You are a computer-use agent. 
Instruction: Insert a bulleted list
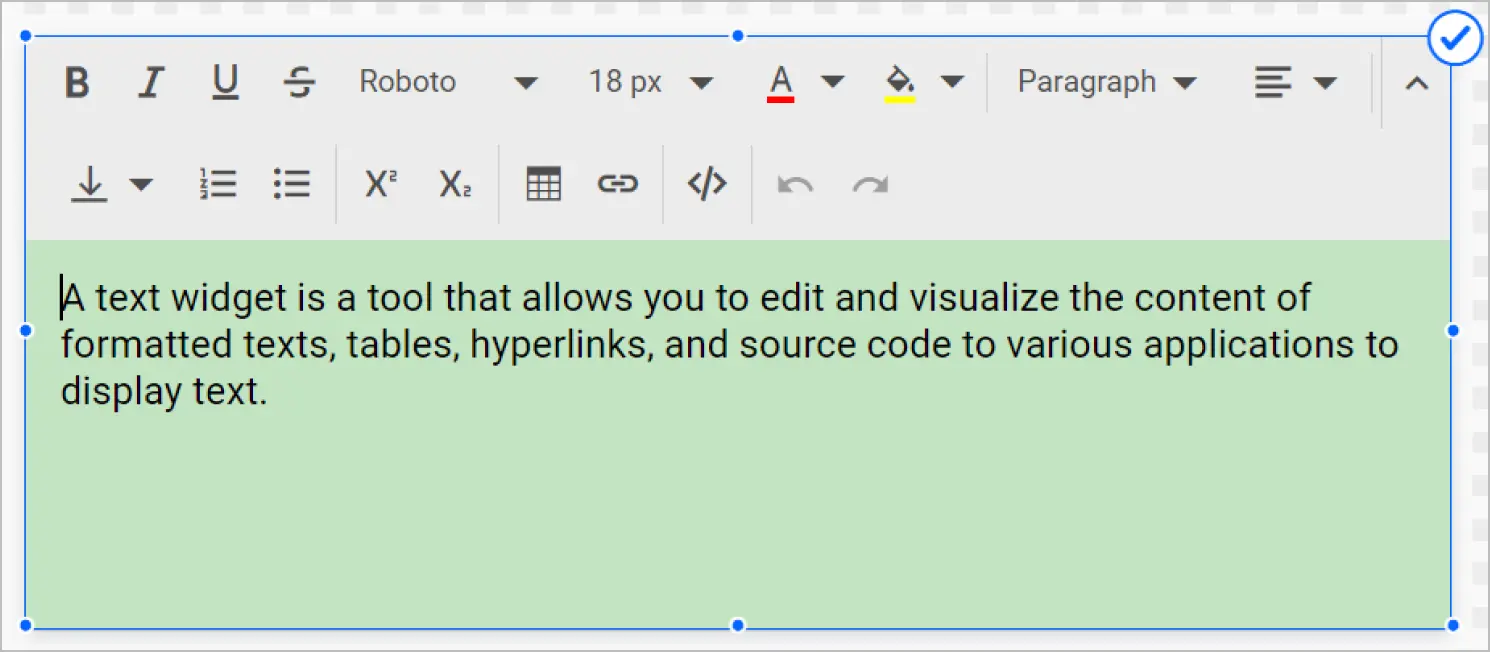click(292, 184)
